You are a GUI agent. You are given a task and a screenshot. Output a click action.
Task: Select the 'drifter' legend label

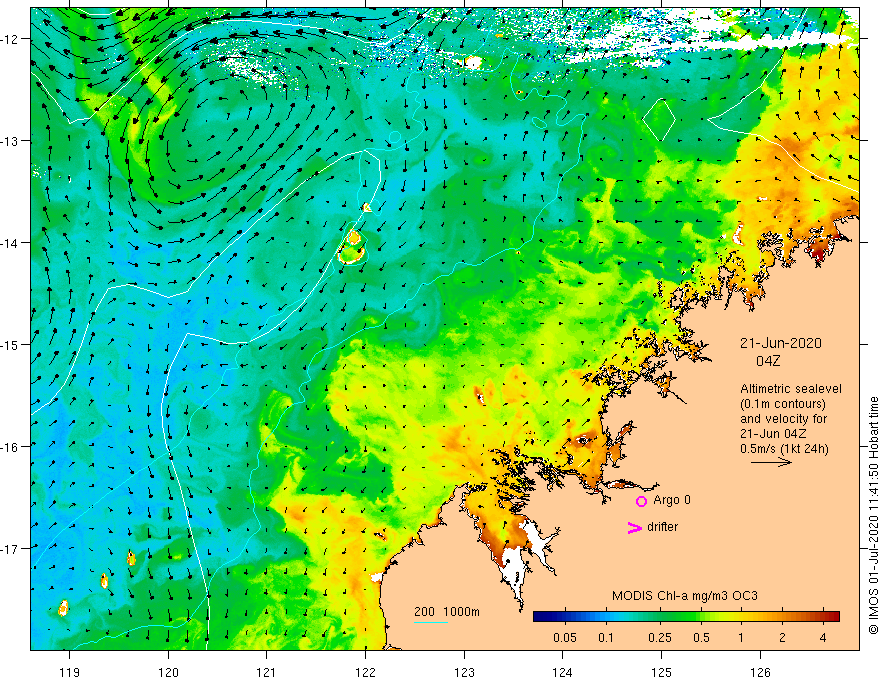[662, 527]
